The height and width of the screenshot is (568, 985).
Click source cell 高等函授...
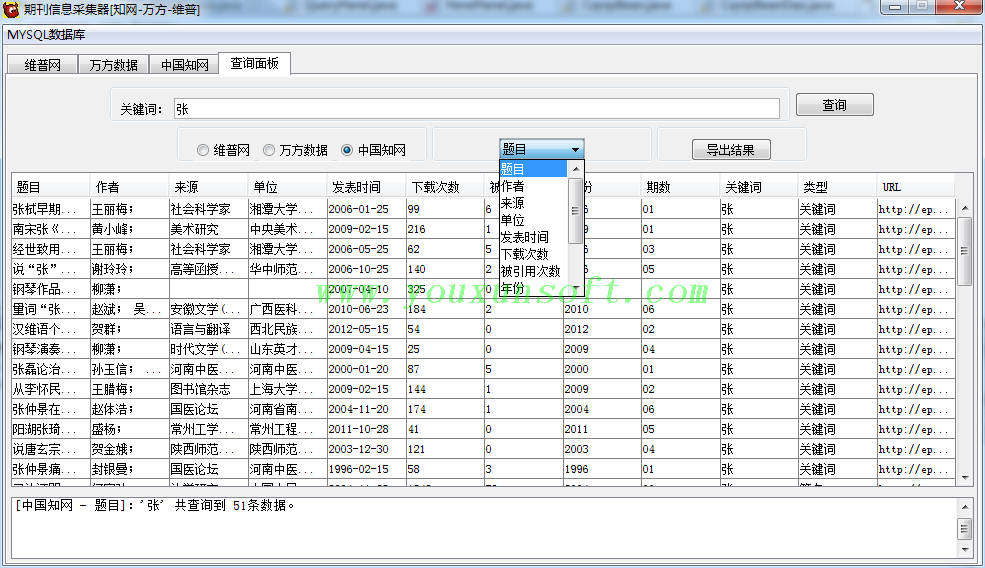click(209, 270)
